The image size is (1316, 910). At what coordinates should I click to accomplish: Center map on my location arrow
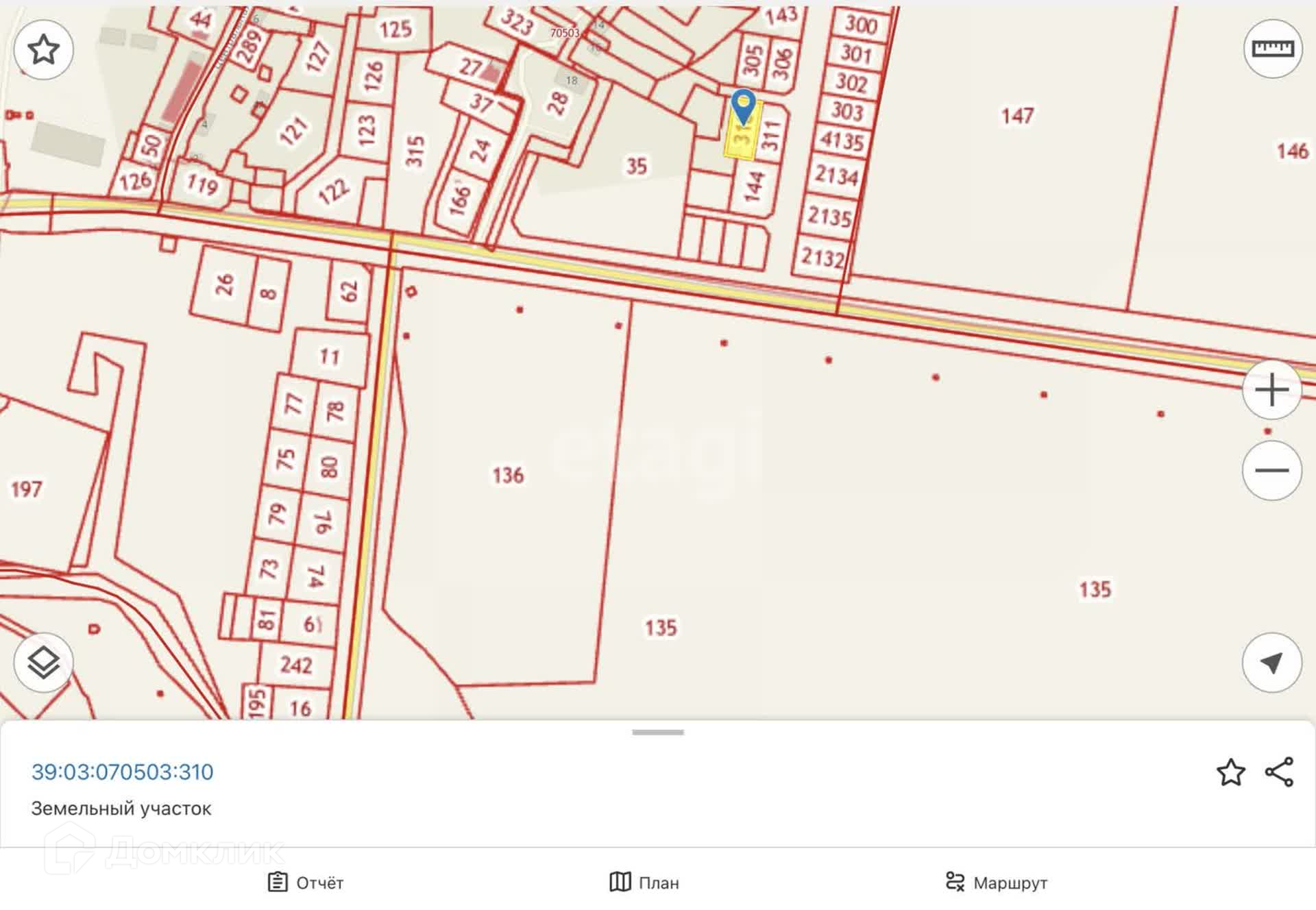coord(1271,663)
